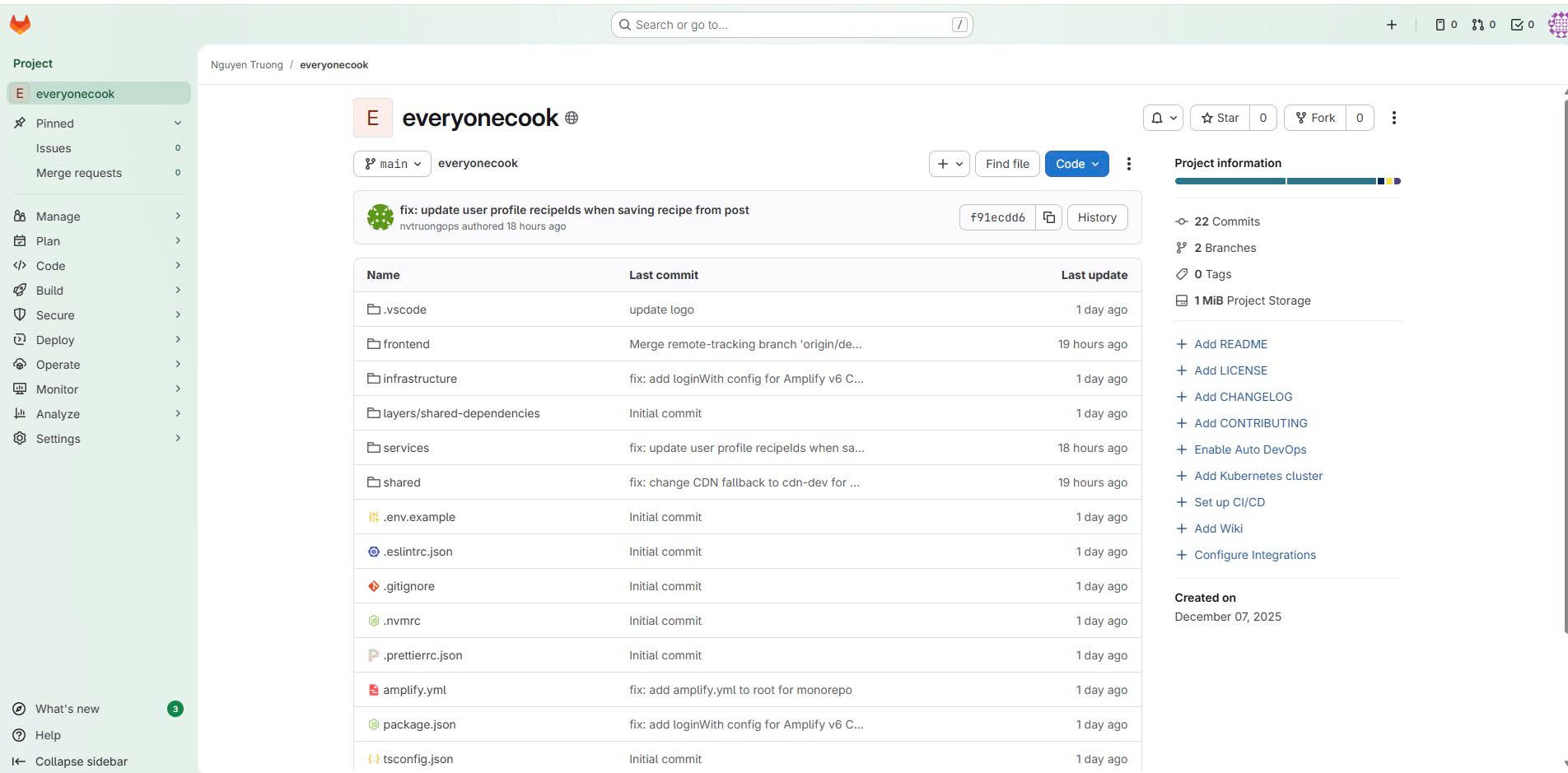1568x773 pixels.
Task: Open the project actions ellipsis near Fork
Action: (x=1394, y=118)
